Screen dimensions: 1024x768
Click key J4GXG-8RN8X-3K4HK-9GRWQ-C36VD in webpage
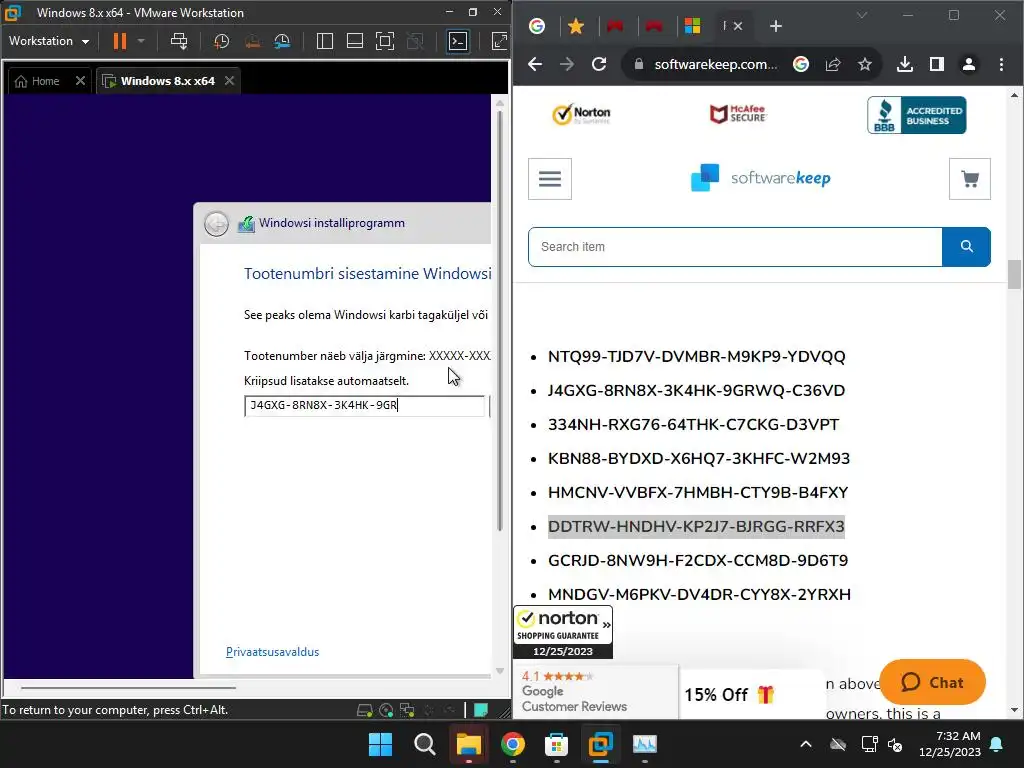coord(696,391)
